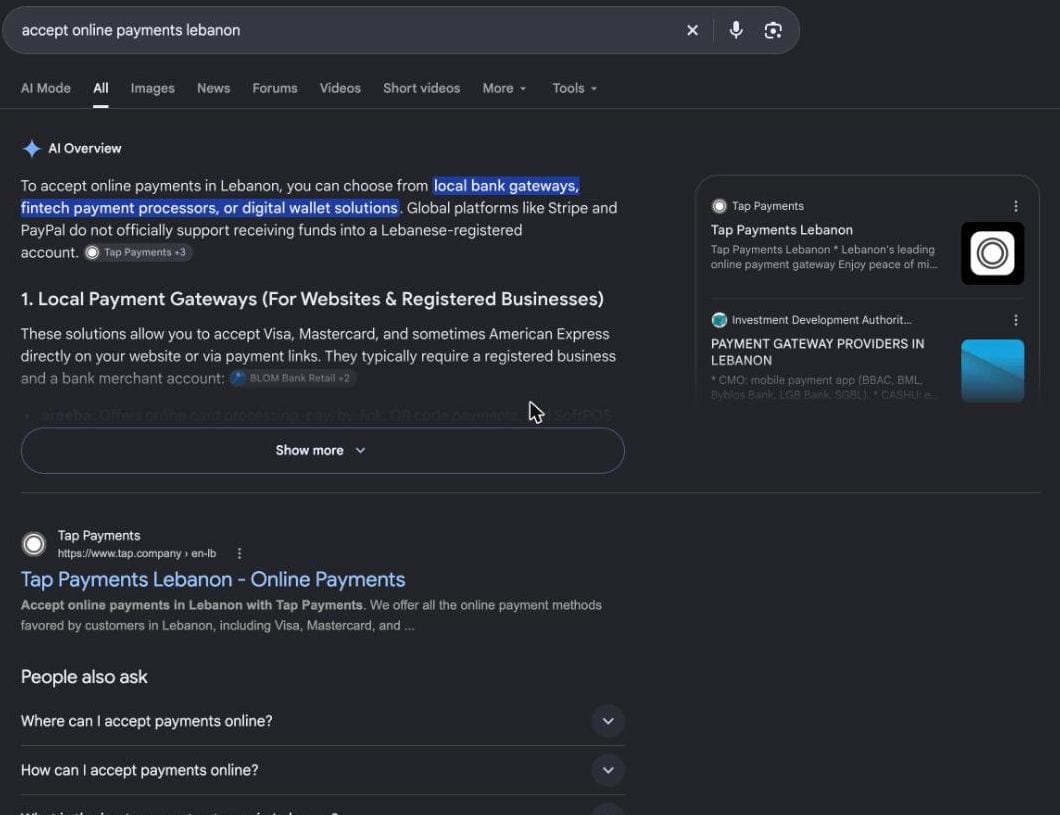
Task: Click the Tap Payments +3 source chip
Action: (x=138, y=253)
